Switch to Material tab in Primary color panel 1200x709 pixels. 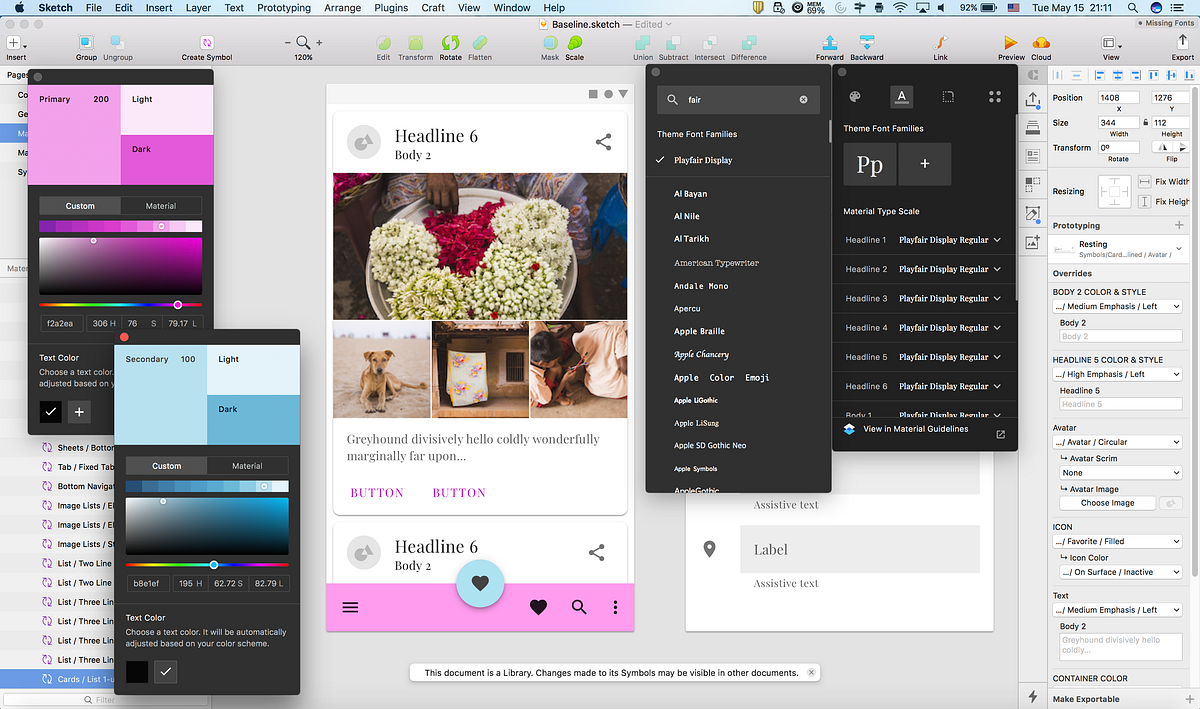coord(161,206)
